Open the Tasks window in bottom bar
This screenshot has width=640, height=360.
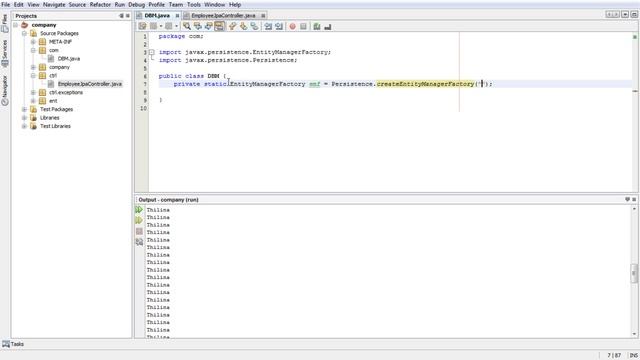tap(13, 344)
